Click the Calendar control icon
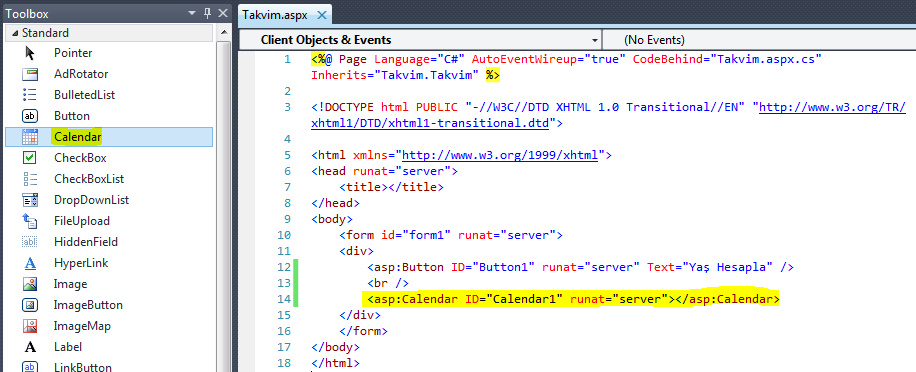 point(30,137)
